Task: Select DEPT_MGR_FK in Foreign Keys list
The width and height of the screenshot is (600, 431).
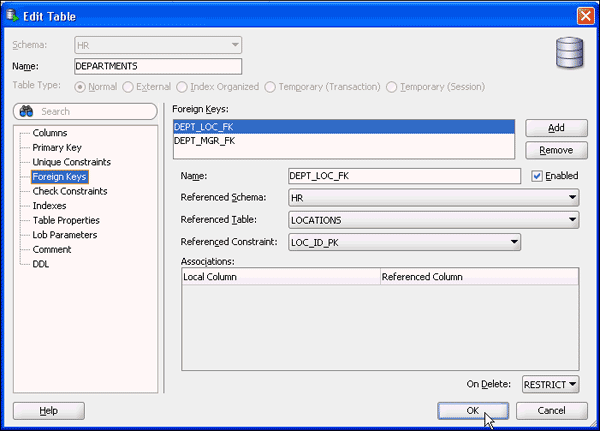Action: pyautogui.click(x=344, y=141)
